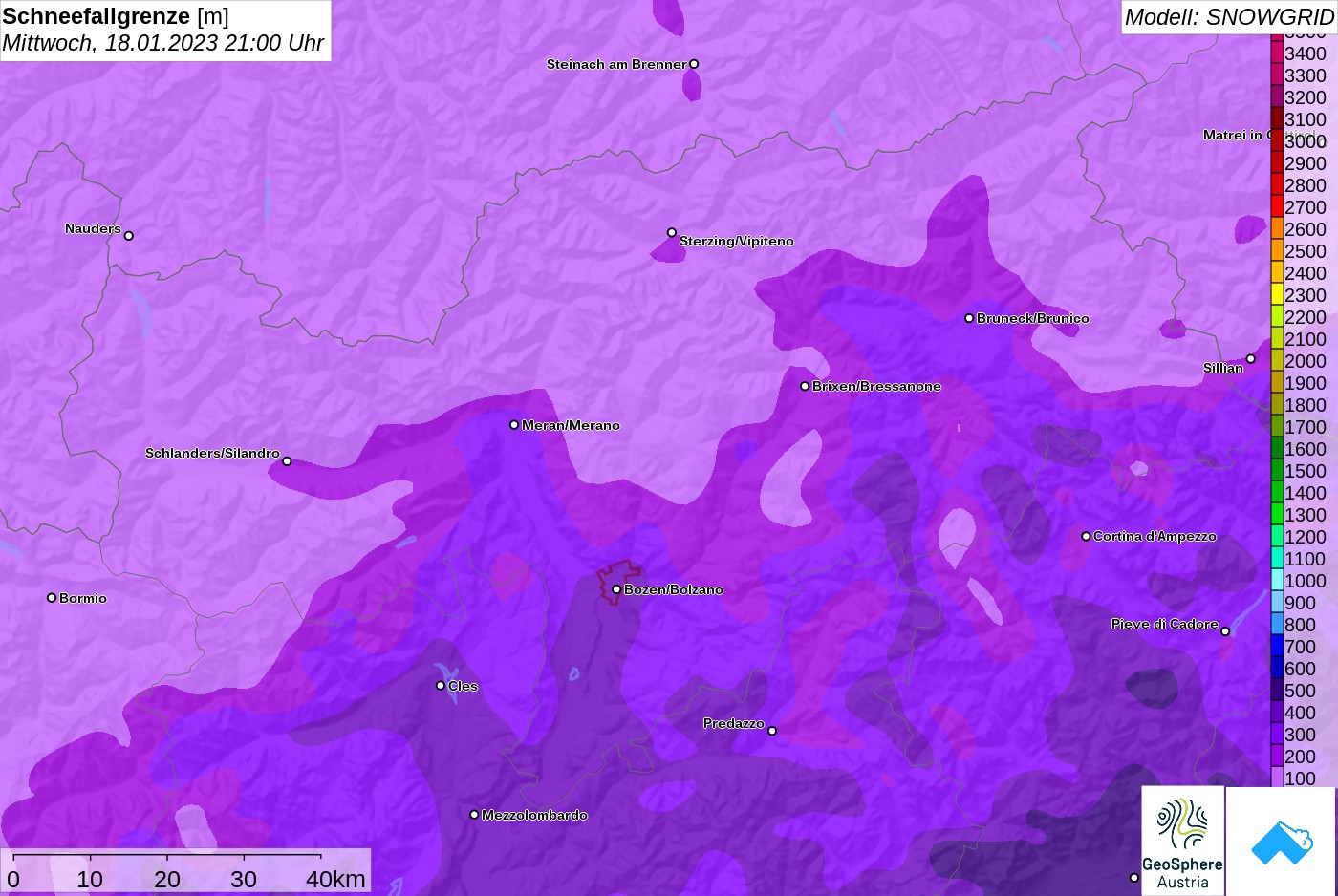Screen dimensions: 1338x896
Task: Click the blue arrow cloud logo
Action: click(x=1283, y=843)
